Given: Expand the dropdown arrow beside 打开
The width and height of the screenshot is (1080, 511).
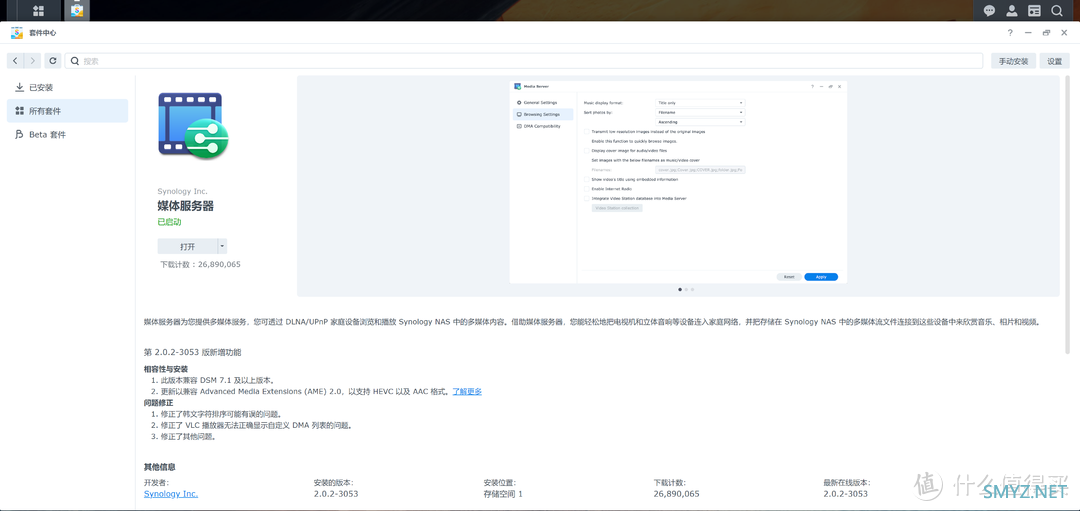Looking at the screenshot, I should click(x=222, y=247).
